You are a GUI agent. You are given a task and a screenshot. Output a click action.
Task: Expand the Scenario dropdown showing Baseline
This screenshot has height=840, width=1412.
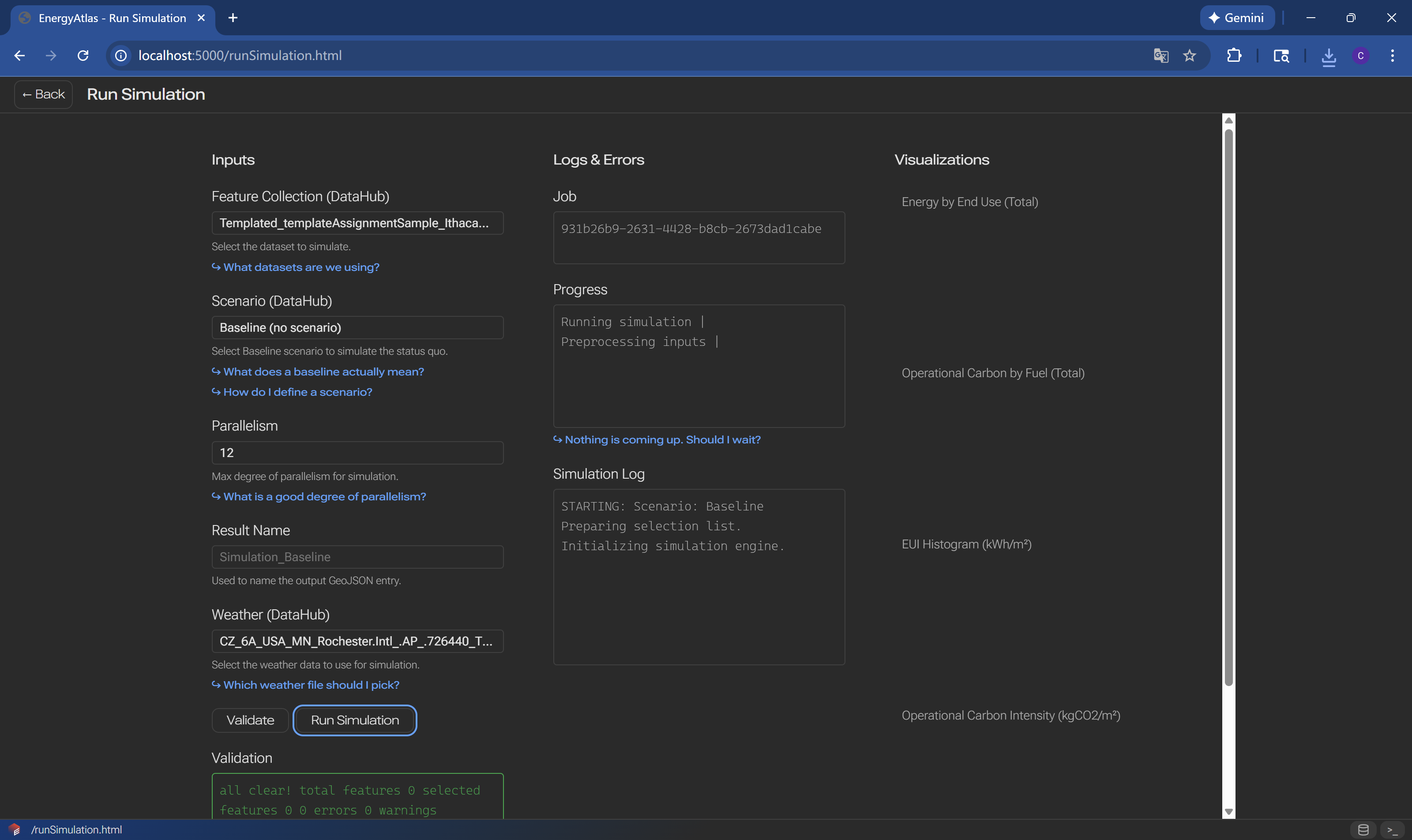click(357, 328)
